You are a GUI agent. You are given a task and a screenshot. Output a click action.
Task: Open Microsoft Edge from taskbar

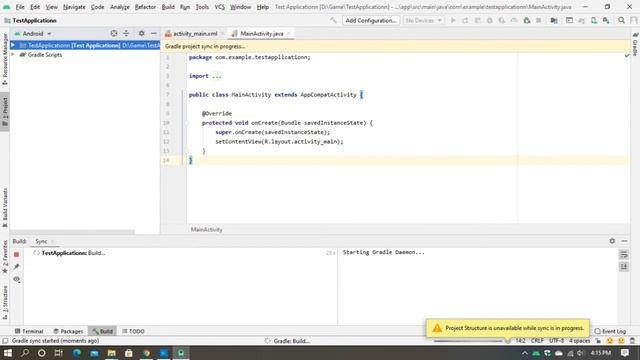(77, 353)
